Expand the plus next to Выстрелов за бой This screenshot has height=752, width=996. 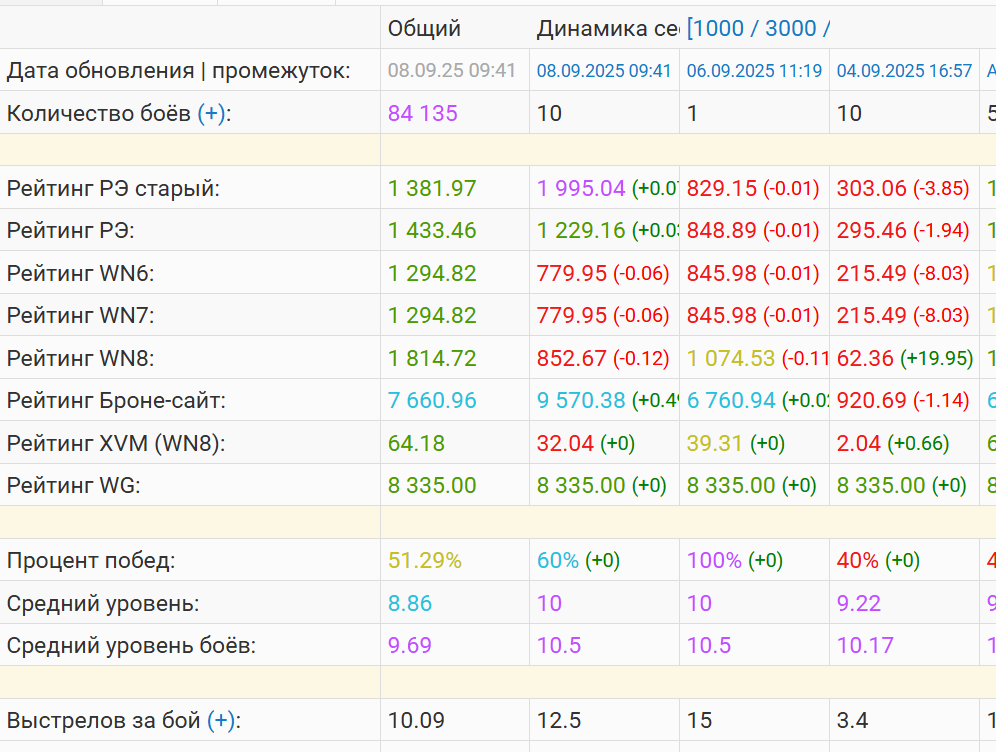(222, 720)
